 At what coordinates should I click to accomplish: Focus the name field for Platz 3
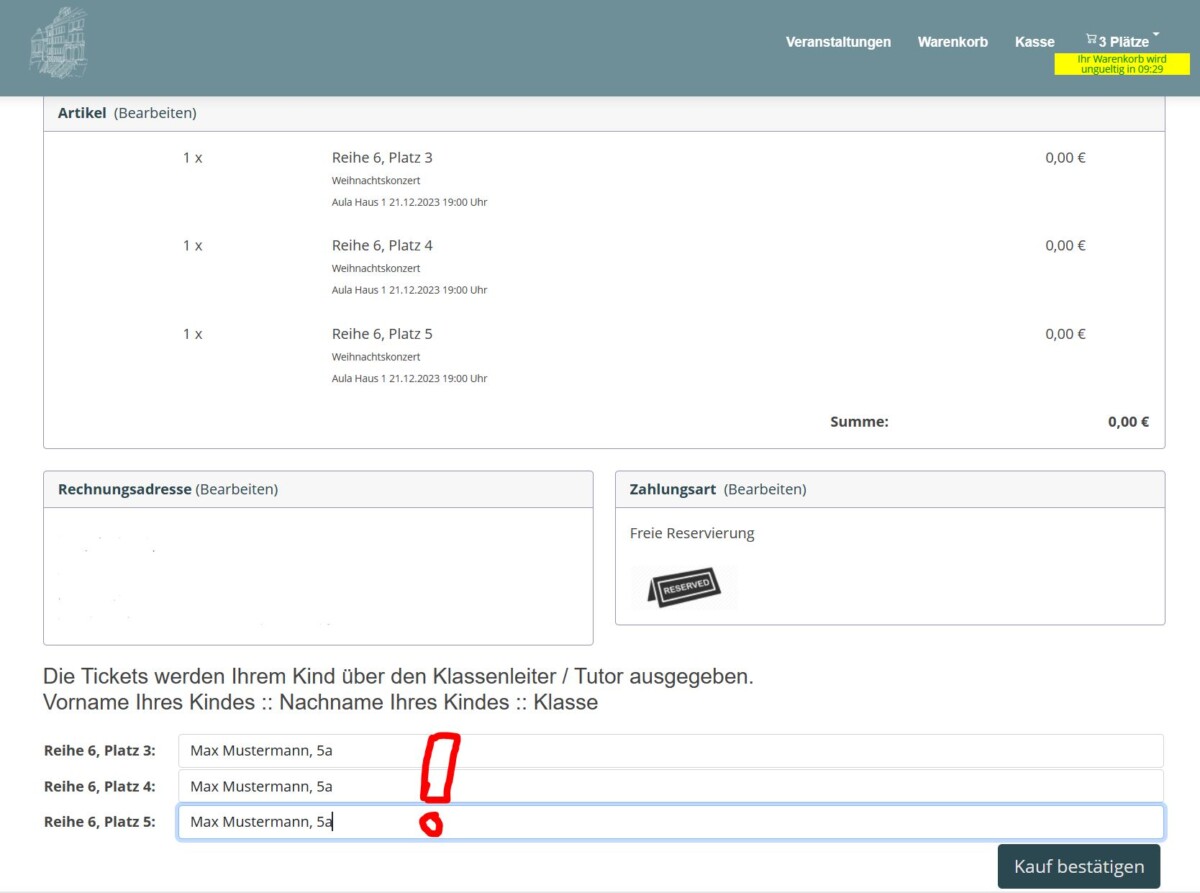(x=670, y=751)
